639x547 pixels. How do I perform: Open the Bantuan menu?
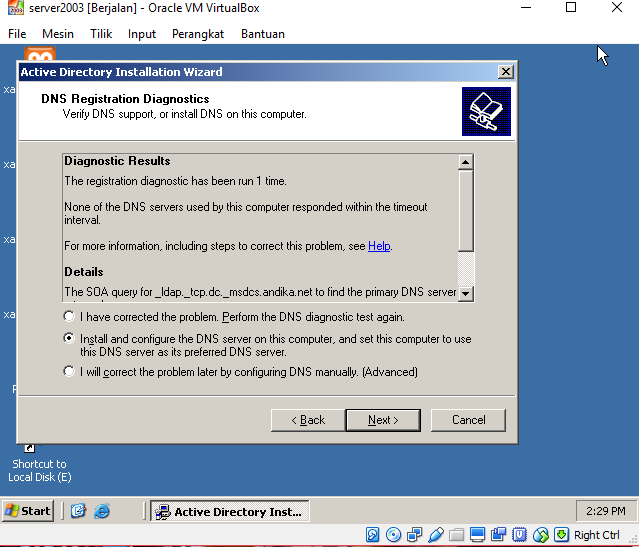pyautogui.click(x=263, y=34)
